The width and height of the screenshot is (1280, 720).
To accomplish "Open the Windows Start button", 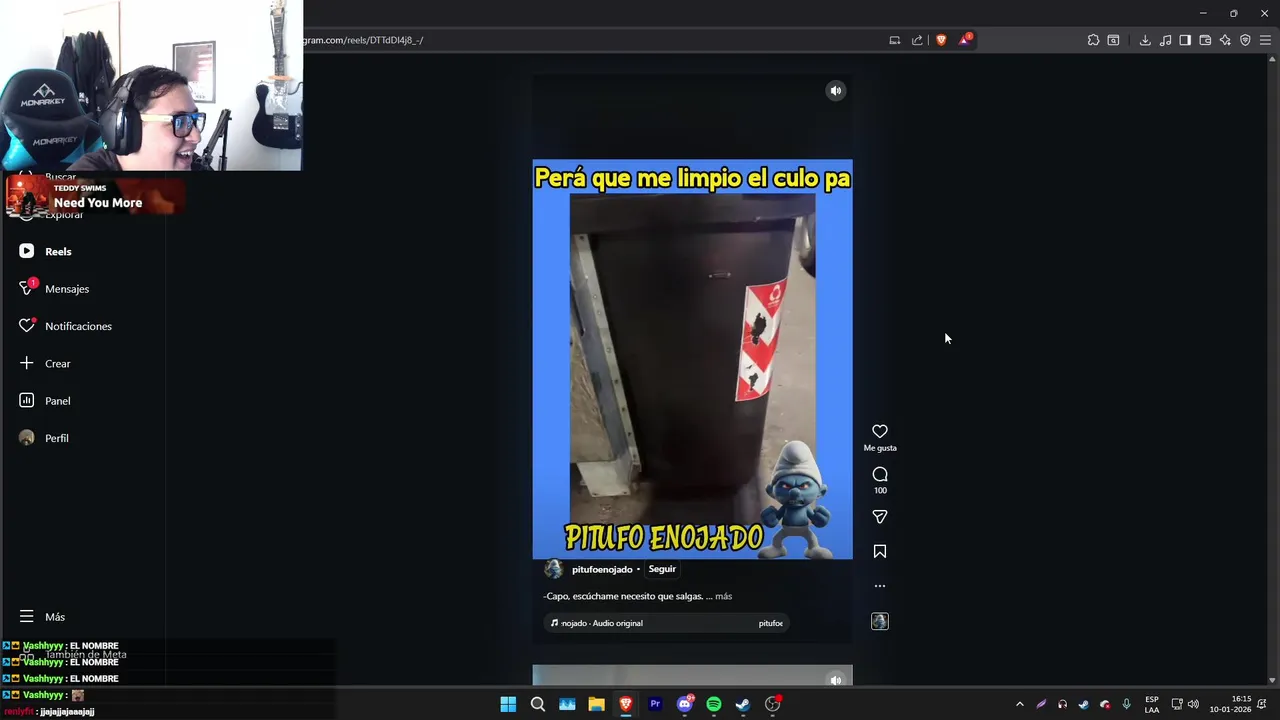I will point(508,704).
